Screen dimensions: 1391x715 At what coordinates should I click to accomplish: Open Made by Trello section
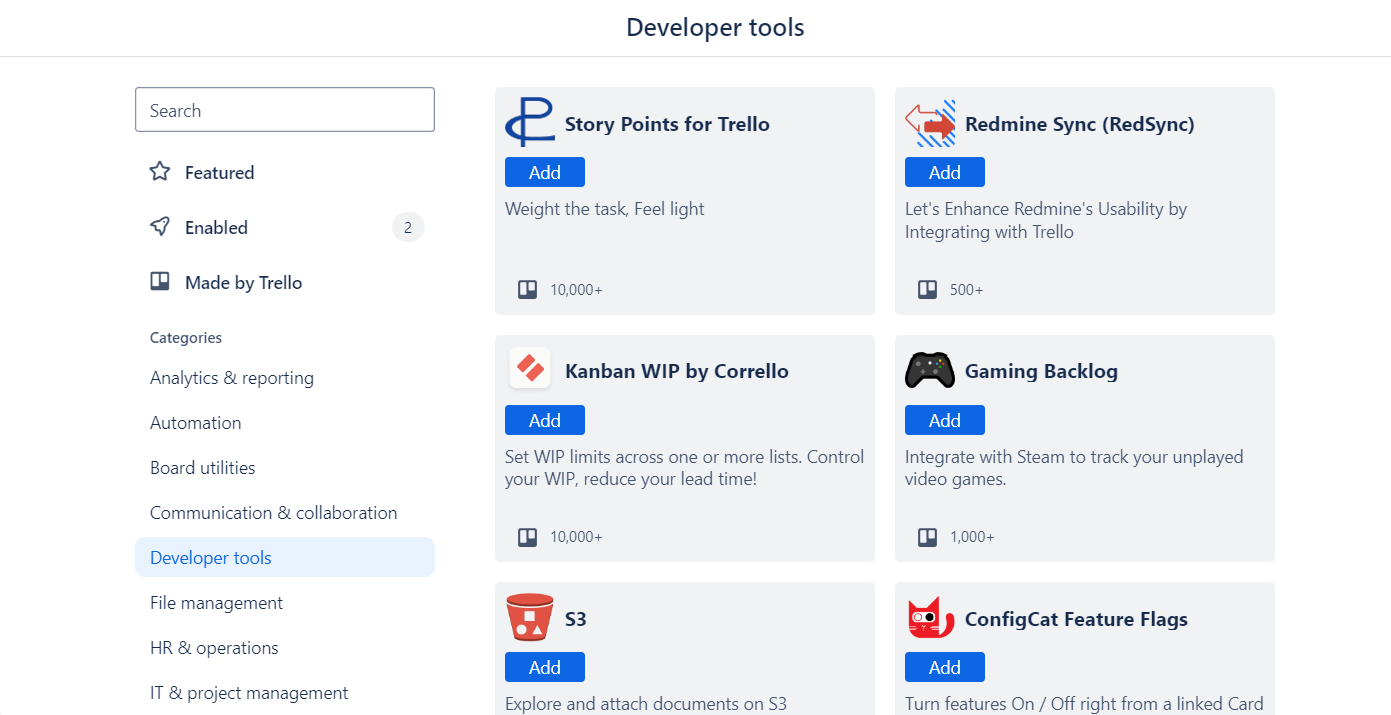click(285, 282)
